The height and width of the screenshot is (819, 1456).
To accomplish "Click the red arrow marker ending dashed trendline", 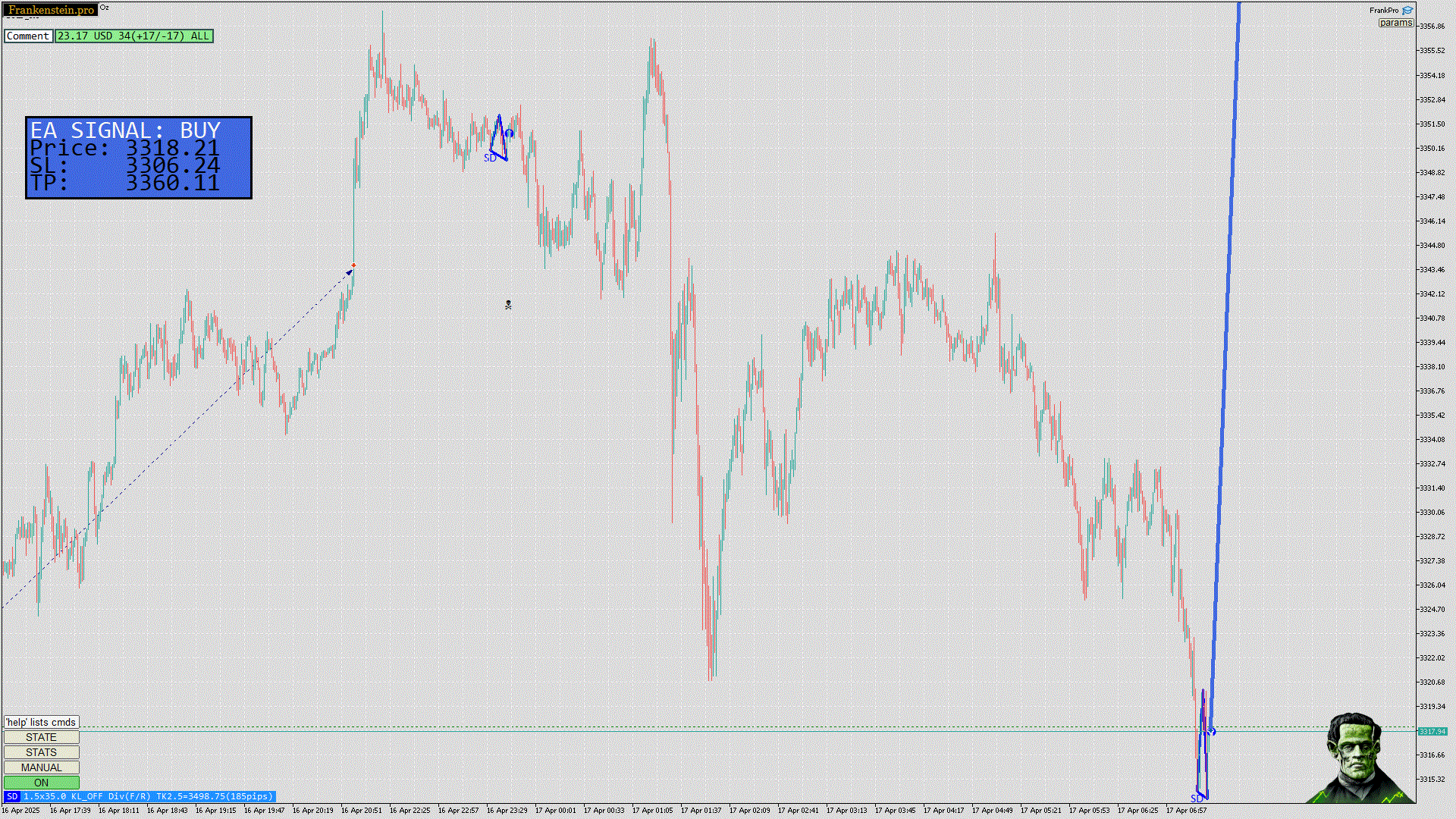I will pos(353,265).
